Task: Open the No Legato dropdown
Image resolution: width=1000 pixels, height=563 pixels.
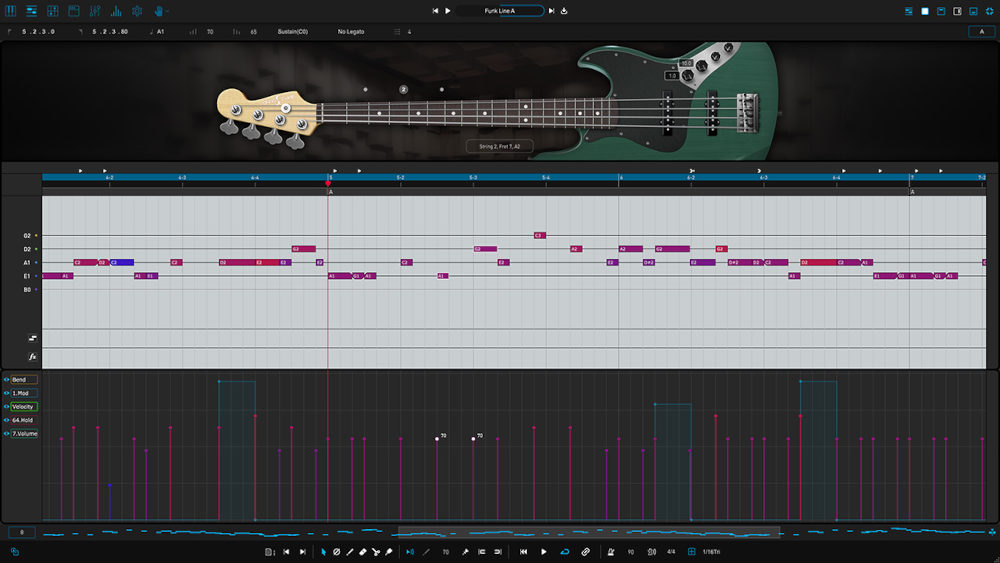Action: (351, 32)
